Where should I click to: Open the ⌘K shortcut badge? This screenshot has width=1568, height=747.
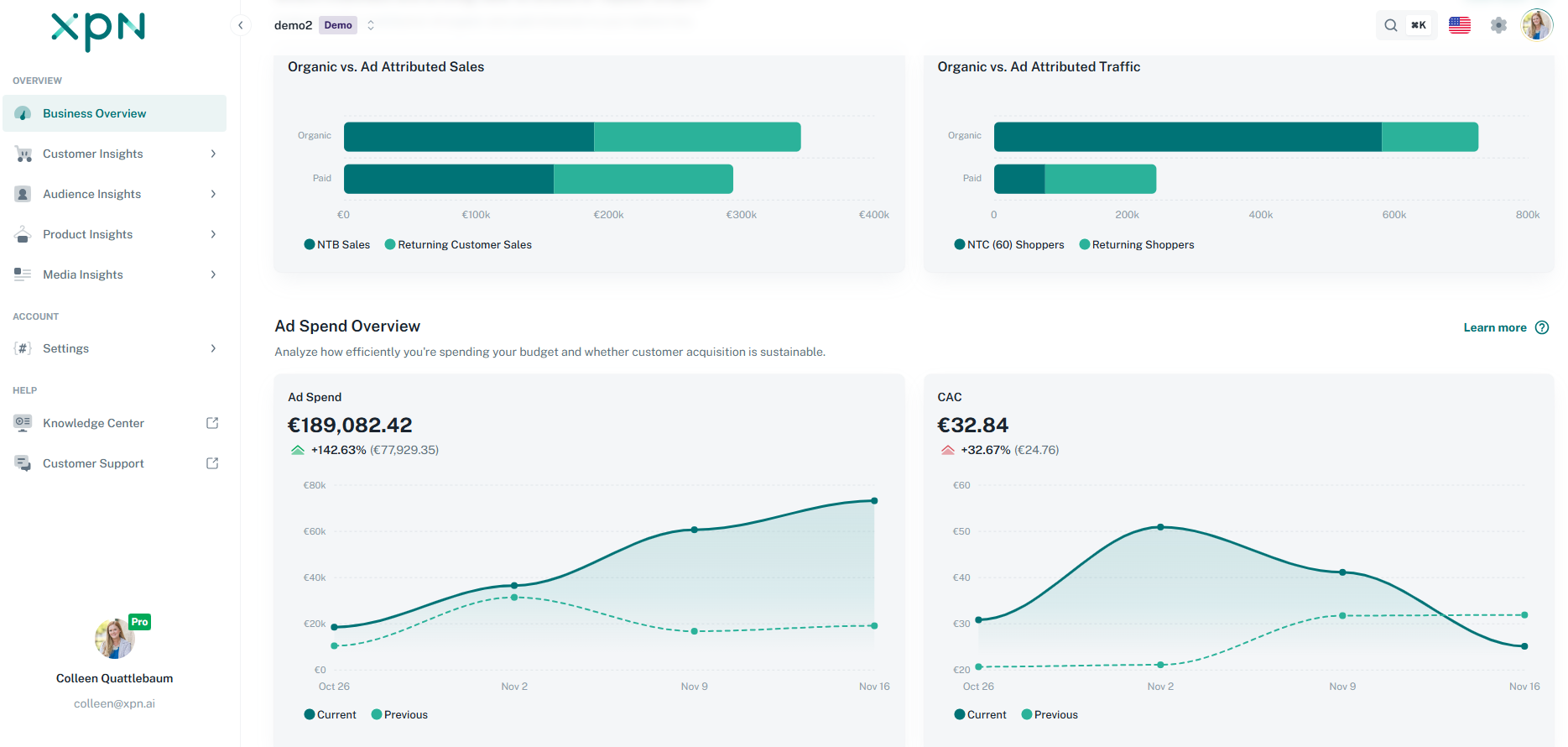pyautogui.click(x=1419, y=25)
